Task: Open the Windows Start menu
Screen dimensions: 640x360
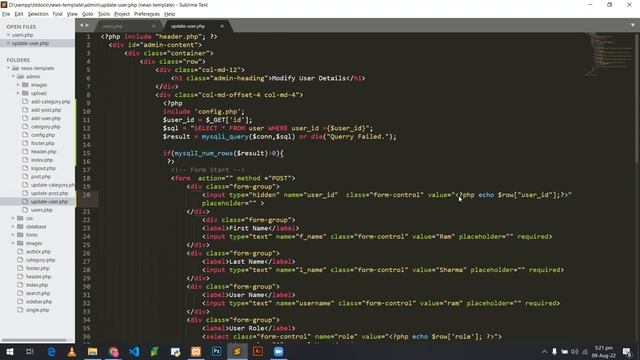Action: tap(9, 351)
